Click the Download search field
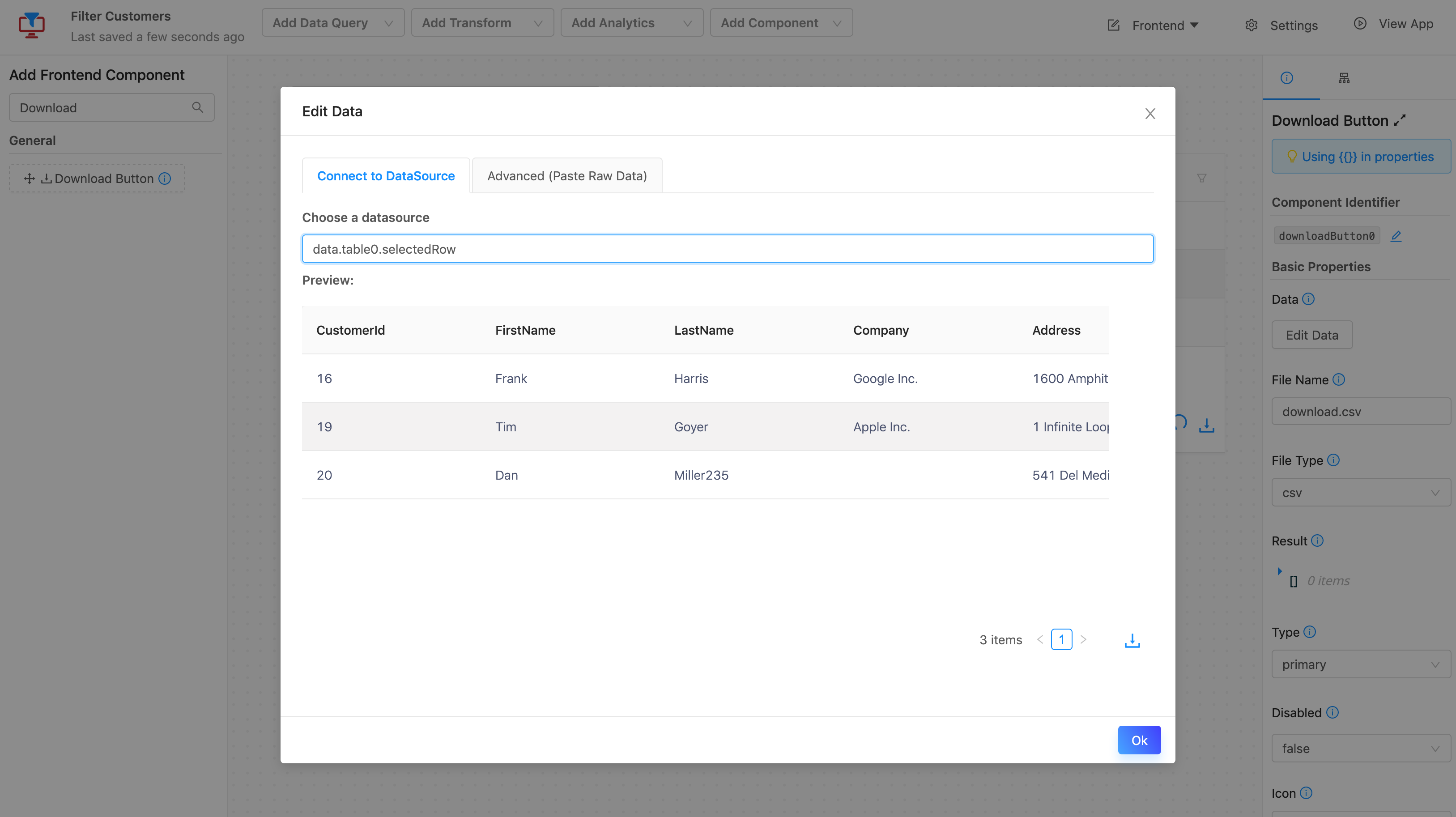1456x817 pixels. pyautogui.click(x=112, y=107)
